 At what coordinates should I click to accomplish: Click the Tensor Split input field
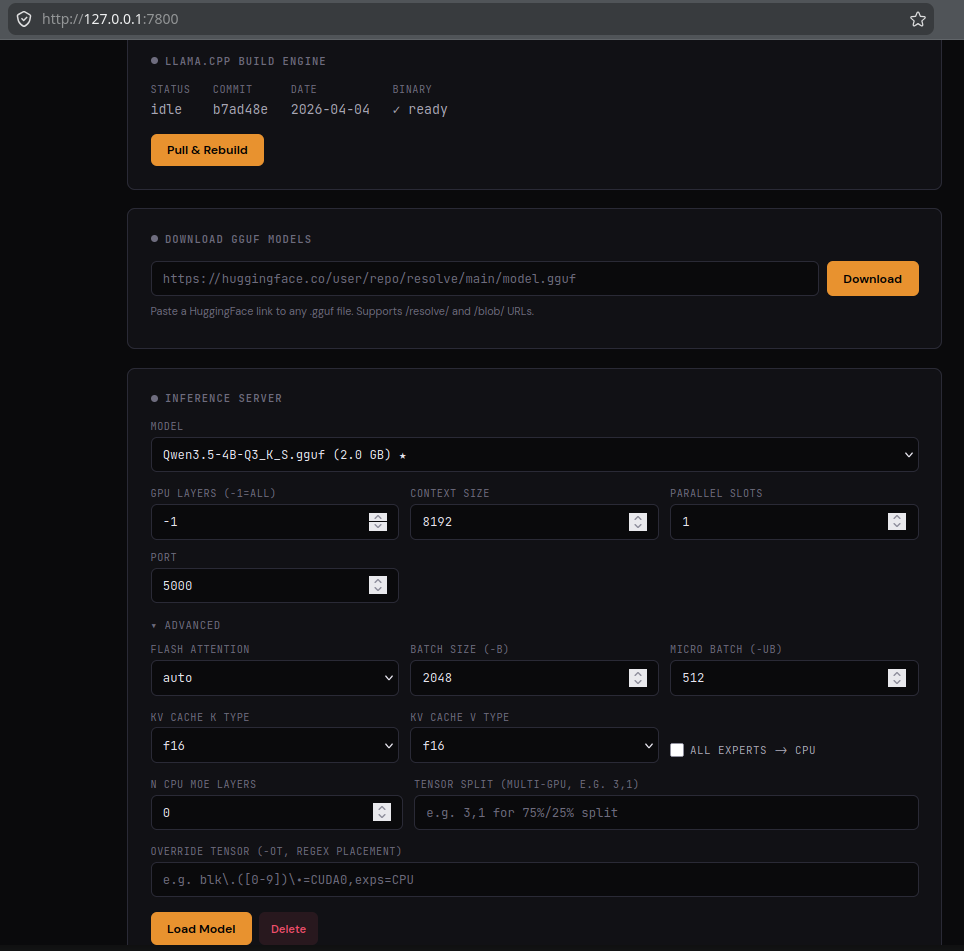point(666,813)
